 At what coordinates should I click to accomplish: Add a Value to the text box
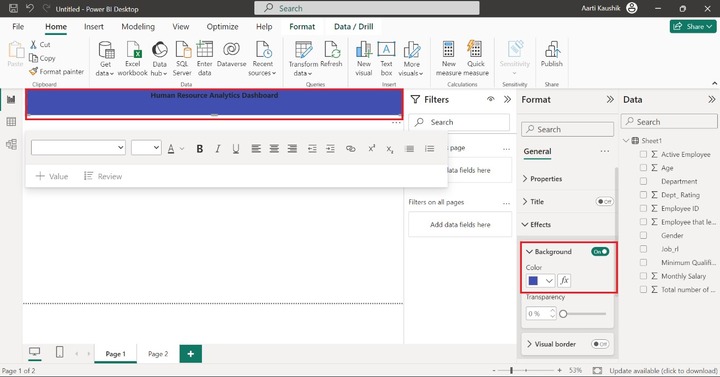click(x=52, y=176)
